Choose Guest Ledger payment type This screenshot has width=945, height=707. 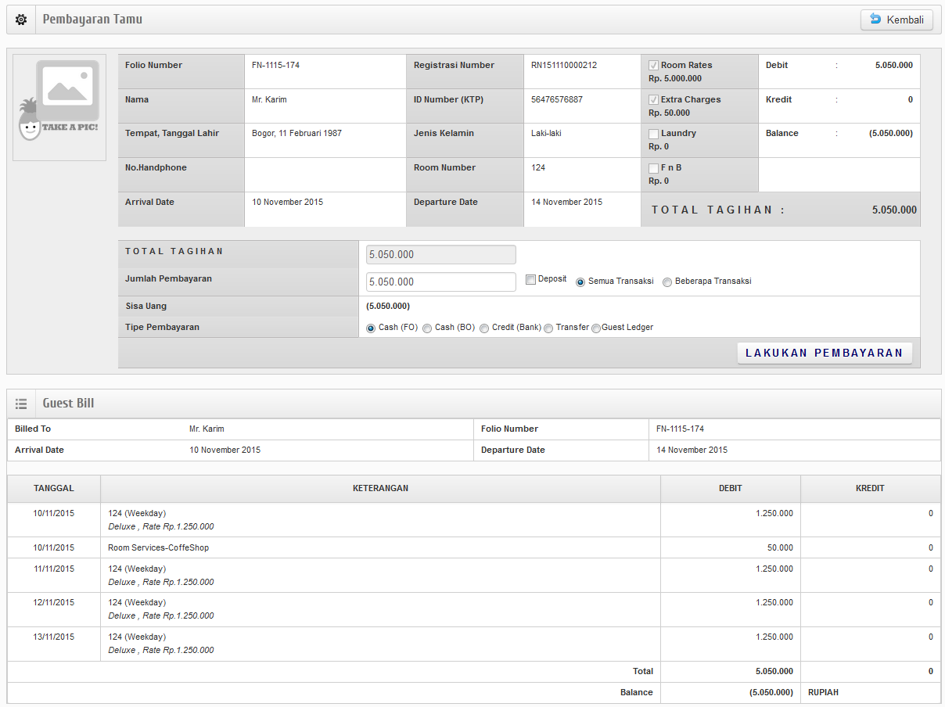click(x=596, y=328)
